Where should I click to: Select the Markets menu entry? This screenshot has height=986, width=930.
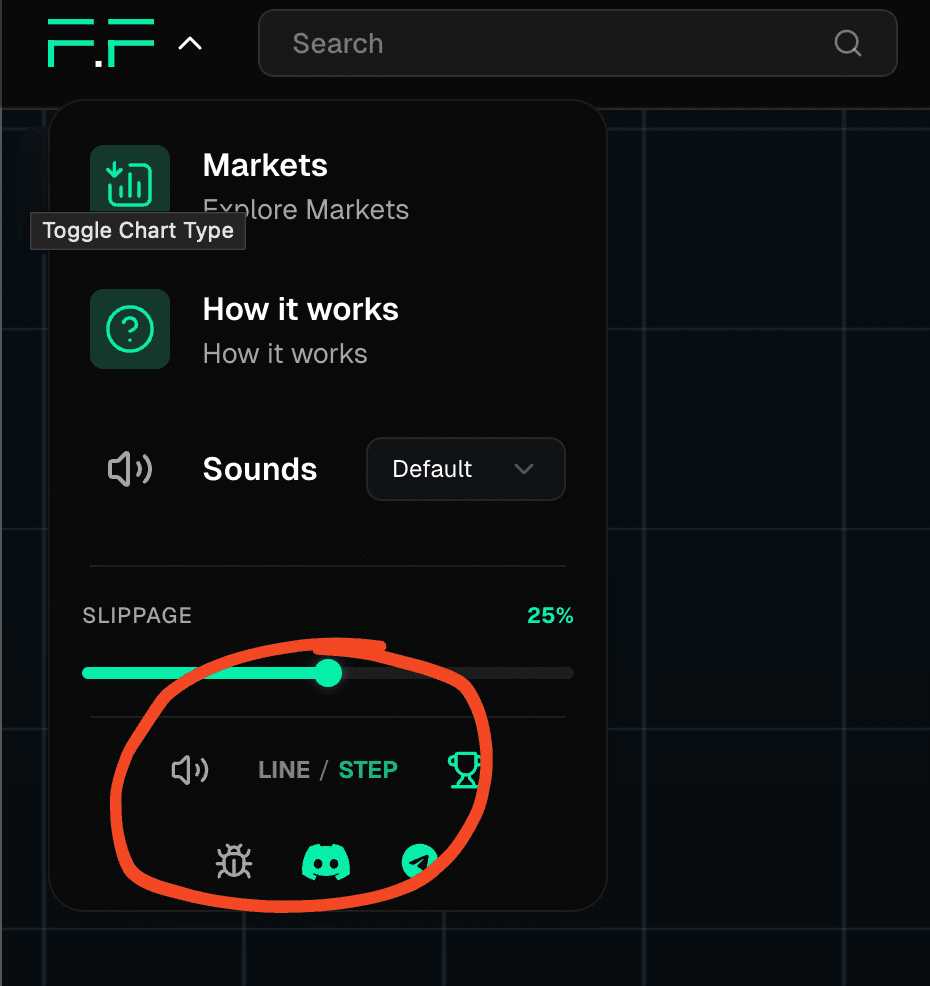click(265, 165)
